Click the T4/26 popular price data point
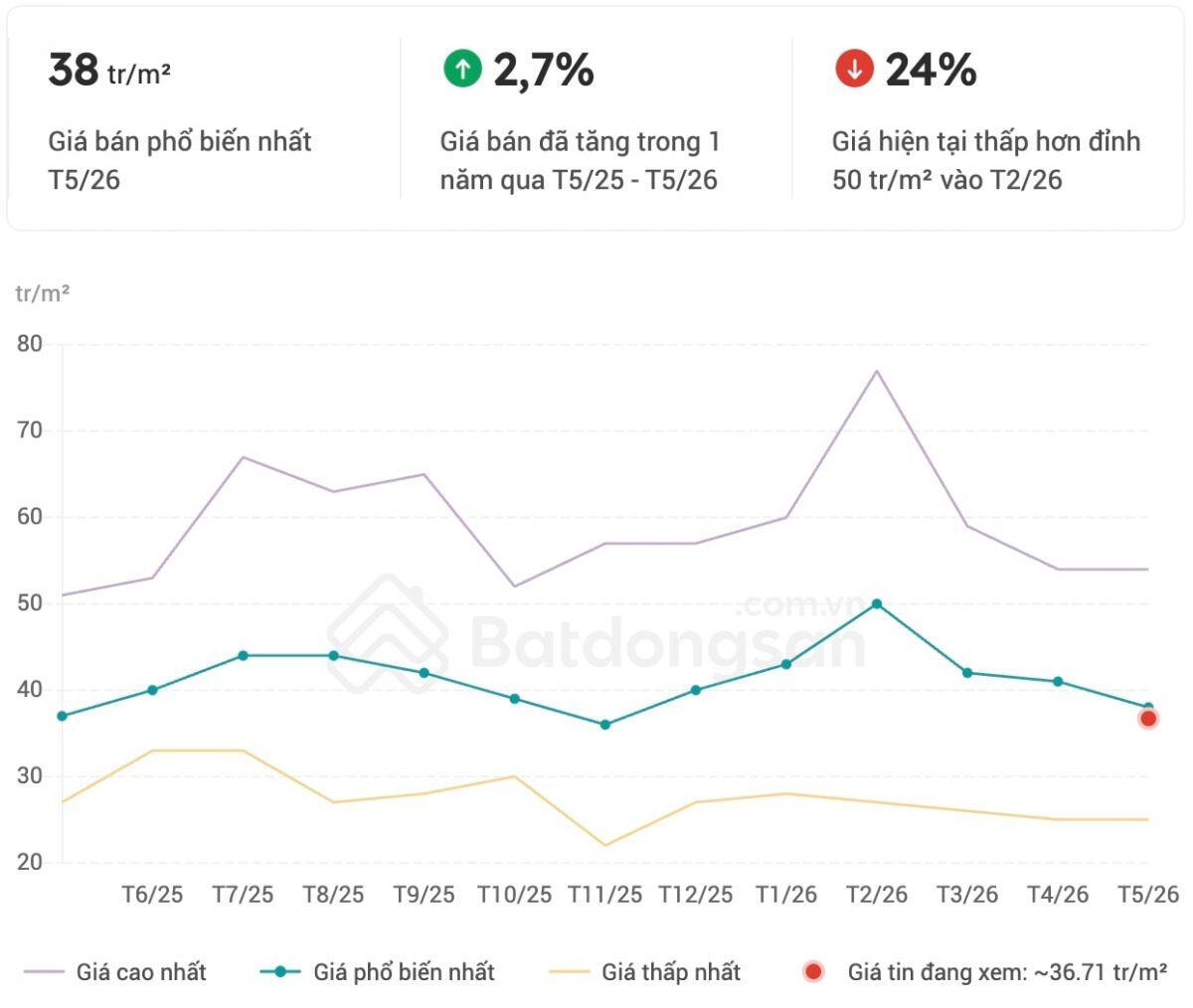This screenshot has height=1008, width=1193. click(1058, 681)
